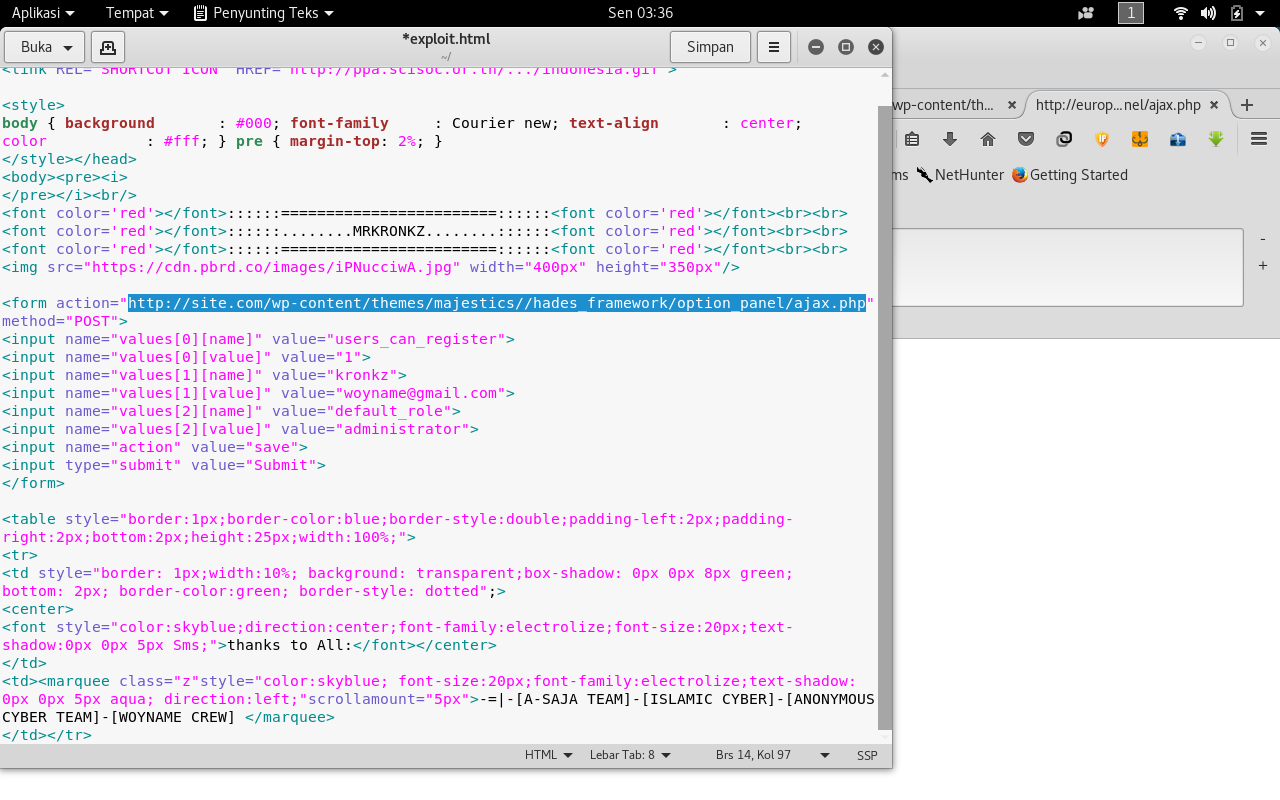The width and height of the screenshot is (1280, 800).
Task: Click the green download arrow extension
Action: coord(1216,139)
